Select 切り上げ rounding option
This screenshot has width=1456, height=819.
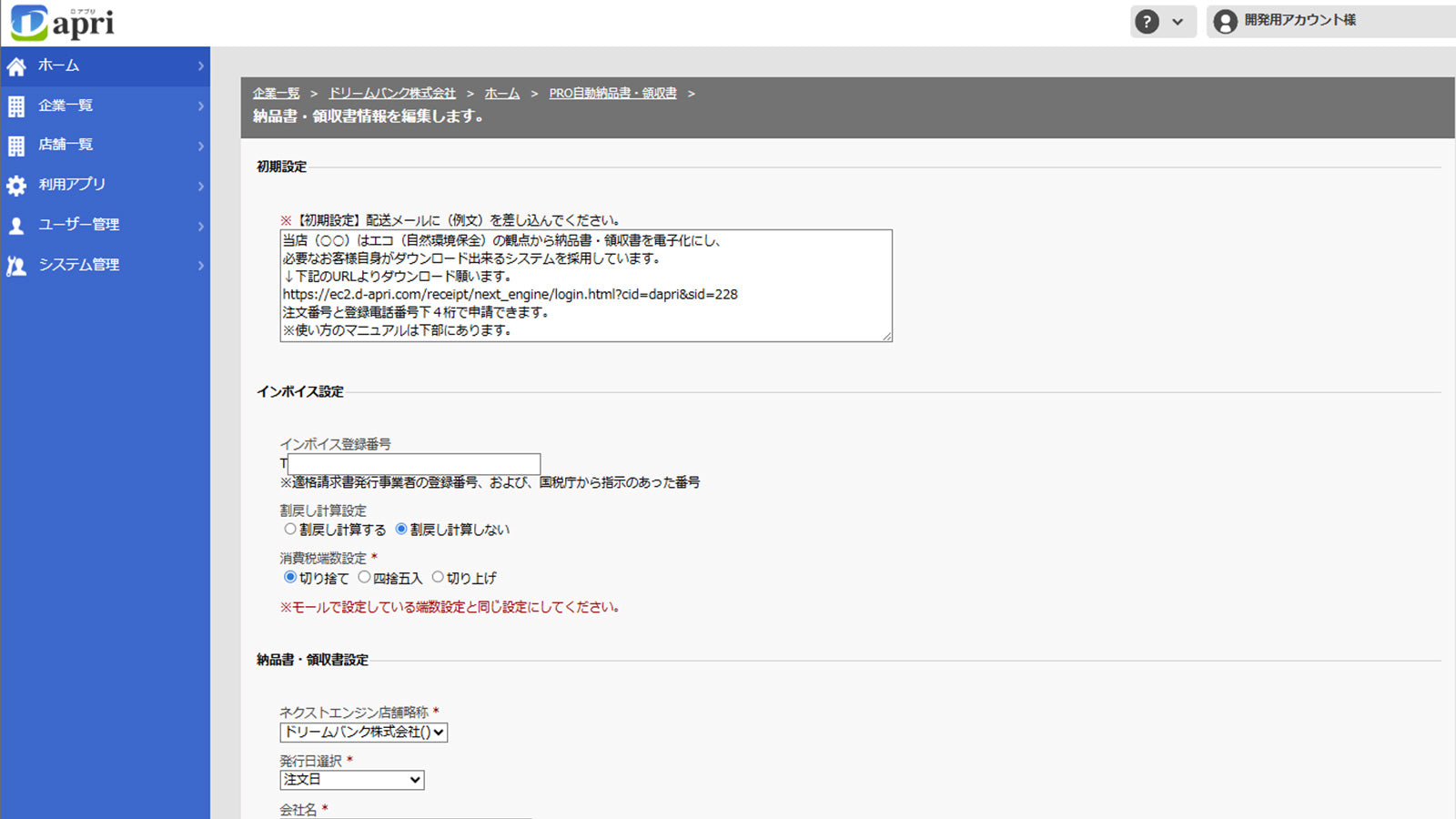(x=438, y=577)
